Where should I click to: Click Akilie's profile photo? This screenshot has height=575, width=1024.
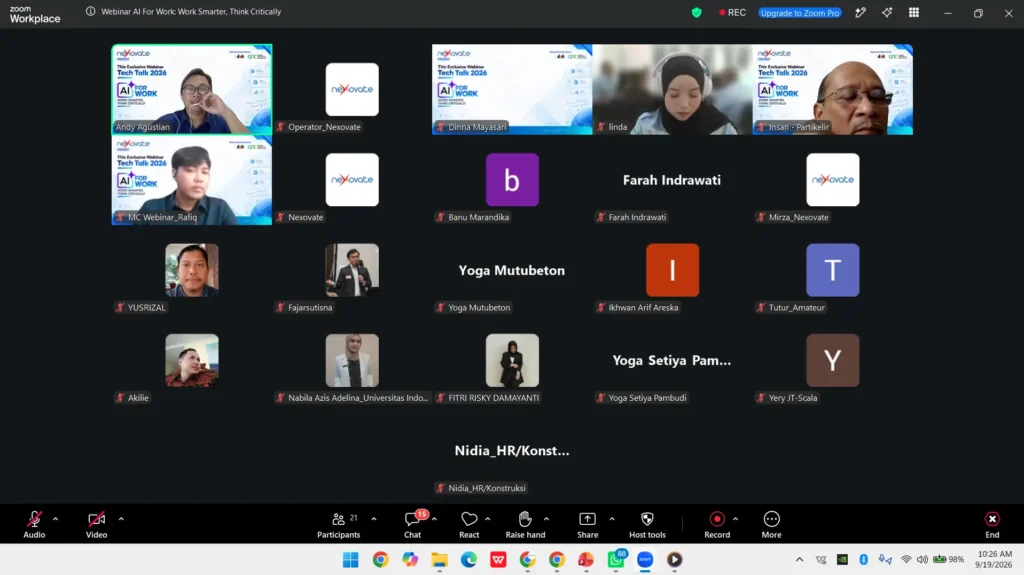pos(191,360)
